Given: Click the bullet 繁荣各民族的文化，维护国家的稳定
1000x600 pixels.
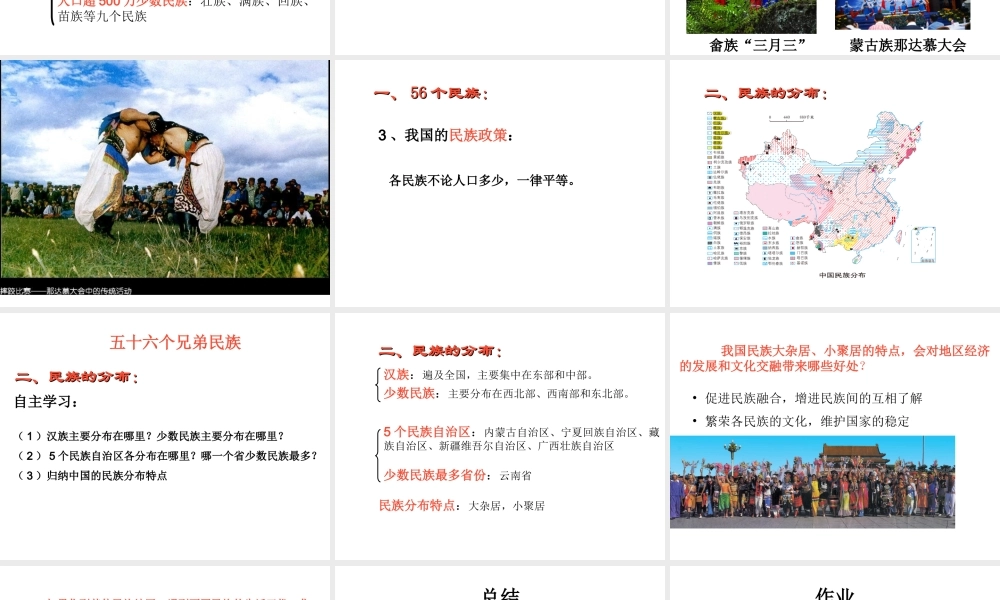Looking at the screenshot, I should tap(807, 421).
